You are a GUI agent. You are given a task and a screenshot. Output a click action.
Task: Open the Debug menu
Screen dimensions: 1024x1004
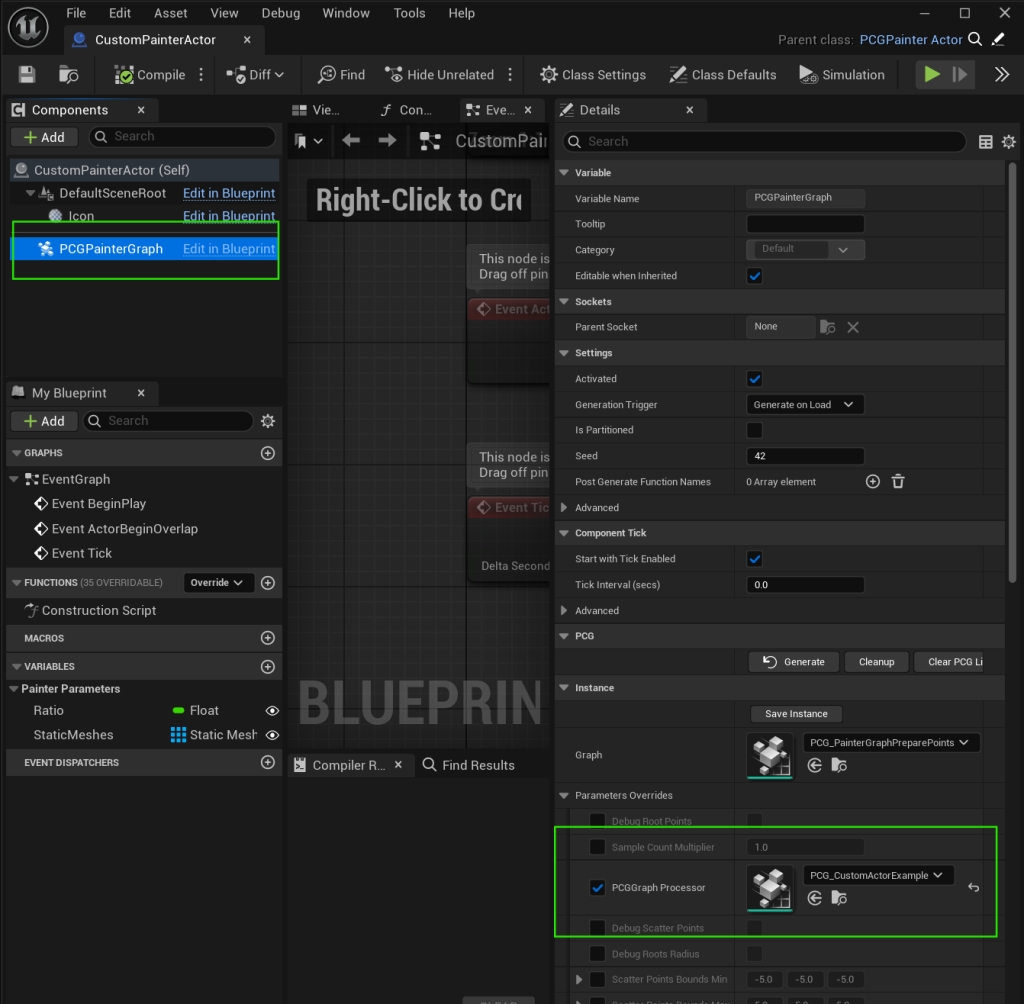[x=280, y=13]
